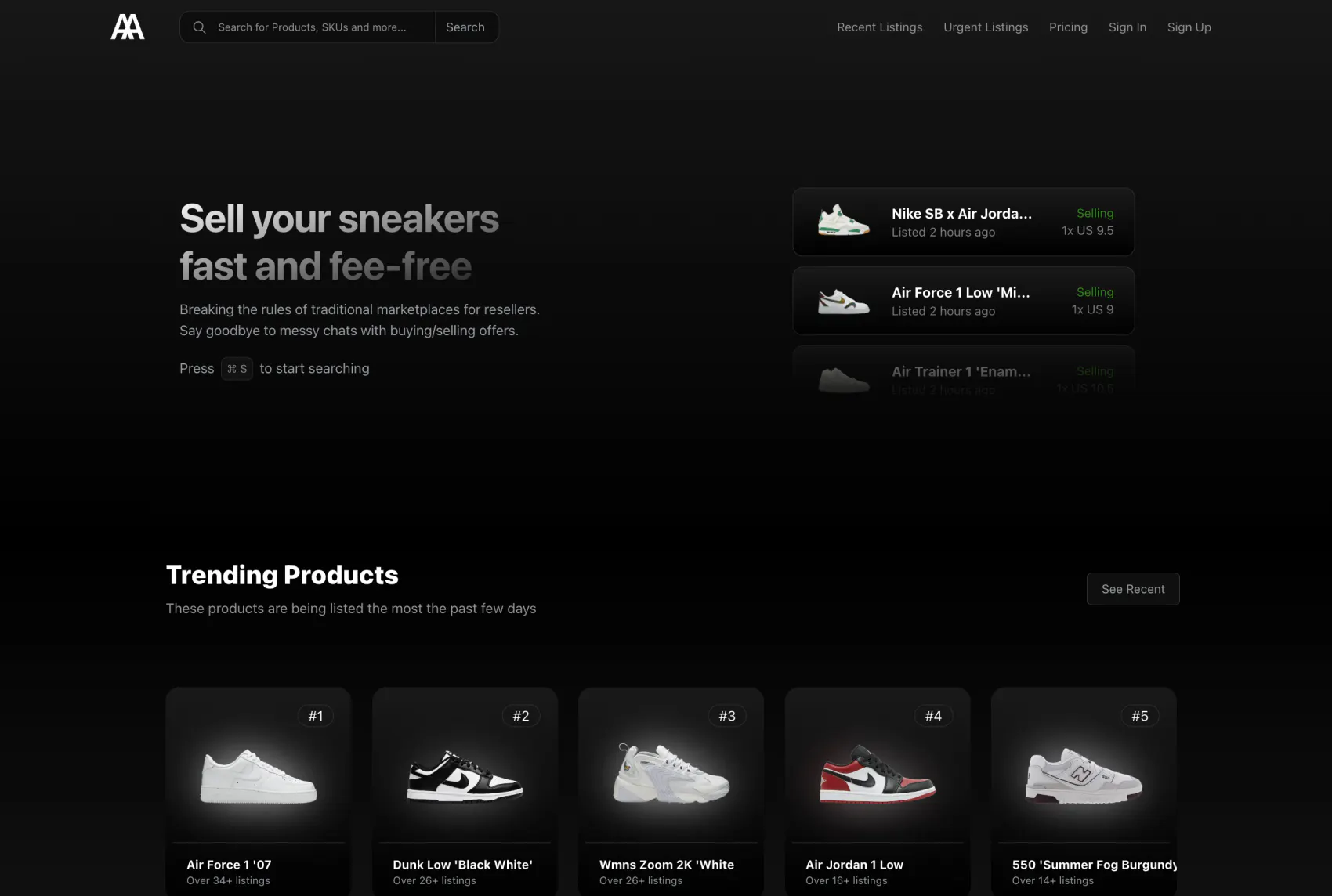Click the Search button
Screen dimensions: 1332x896
coord(465,27)
